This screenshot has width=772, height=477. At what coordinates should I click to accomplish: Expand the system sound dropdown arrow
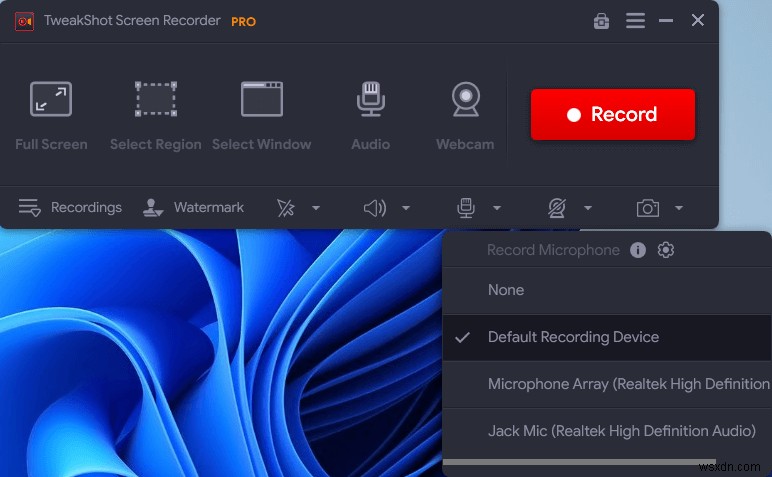(406, 208)
